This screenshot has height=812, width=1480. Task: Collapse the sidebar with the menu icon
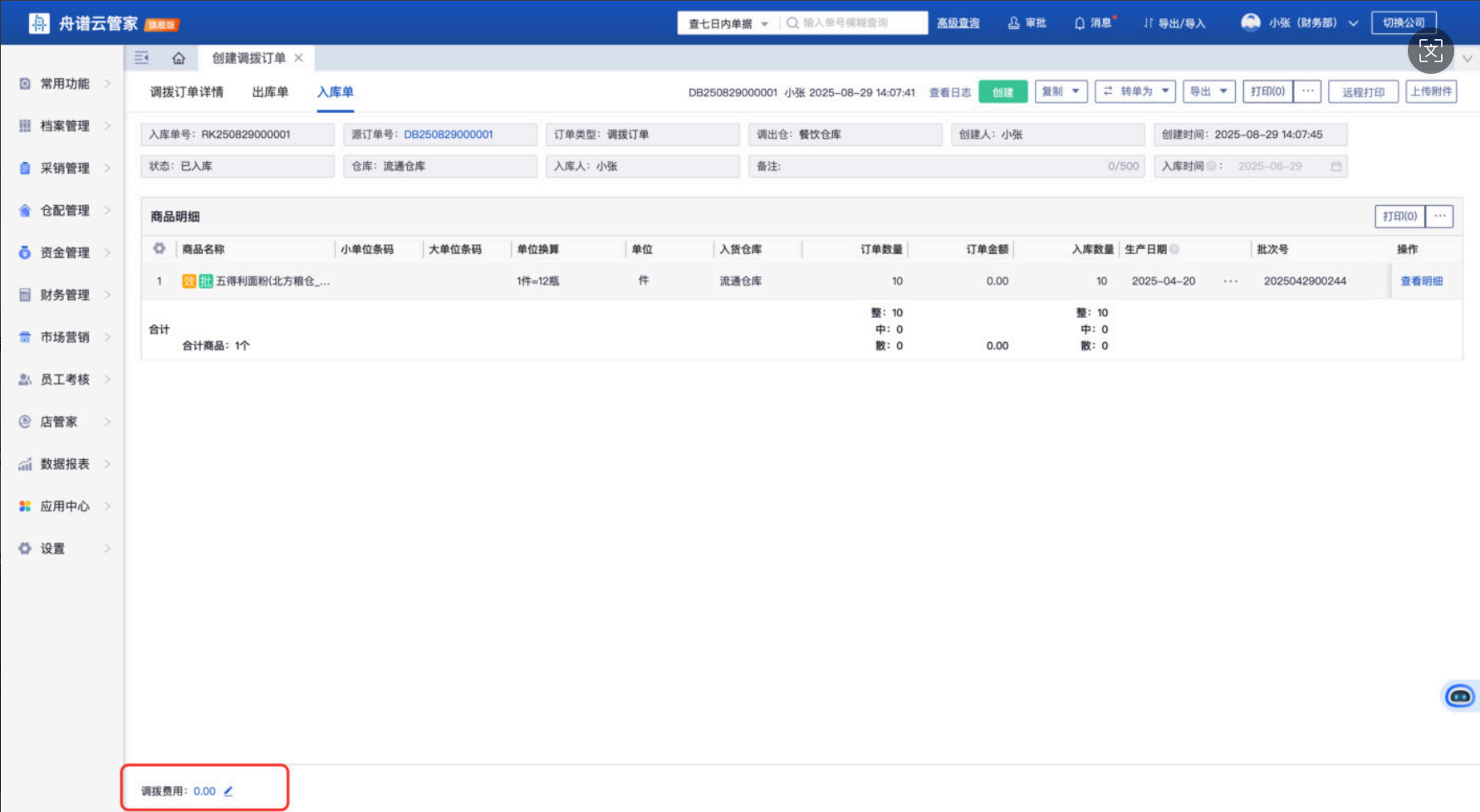click(x=142, y=58)
